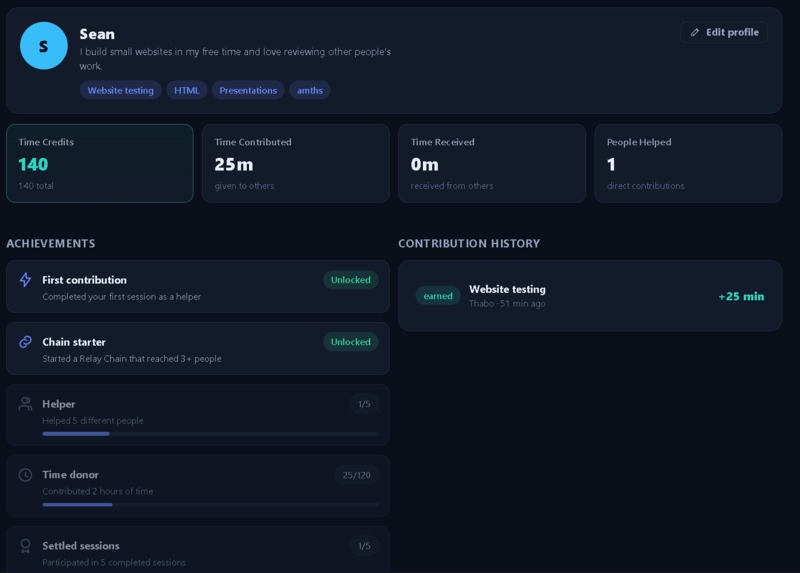This screenshot has height=573, width=800.
Task: Click the chain link Chain starter icon
Action: (x=25, y=342)
